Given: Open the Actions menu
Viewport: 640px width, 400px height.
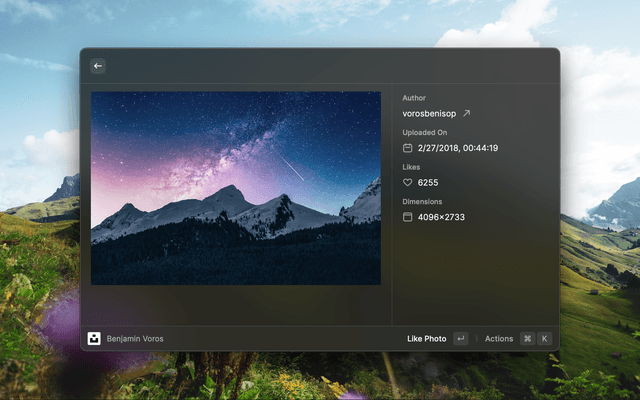Looking at the screenshot, I should click(x=499, y=339).
